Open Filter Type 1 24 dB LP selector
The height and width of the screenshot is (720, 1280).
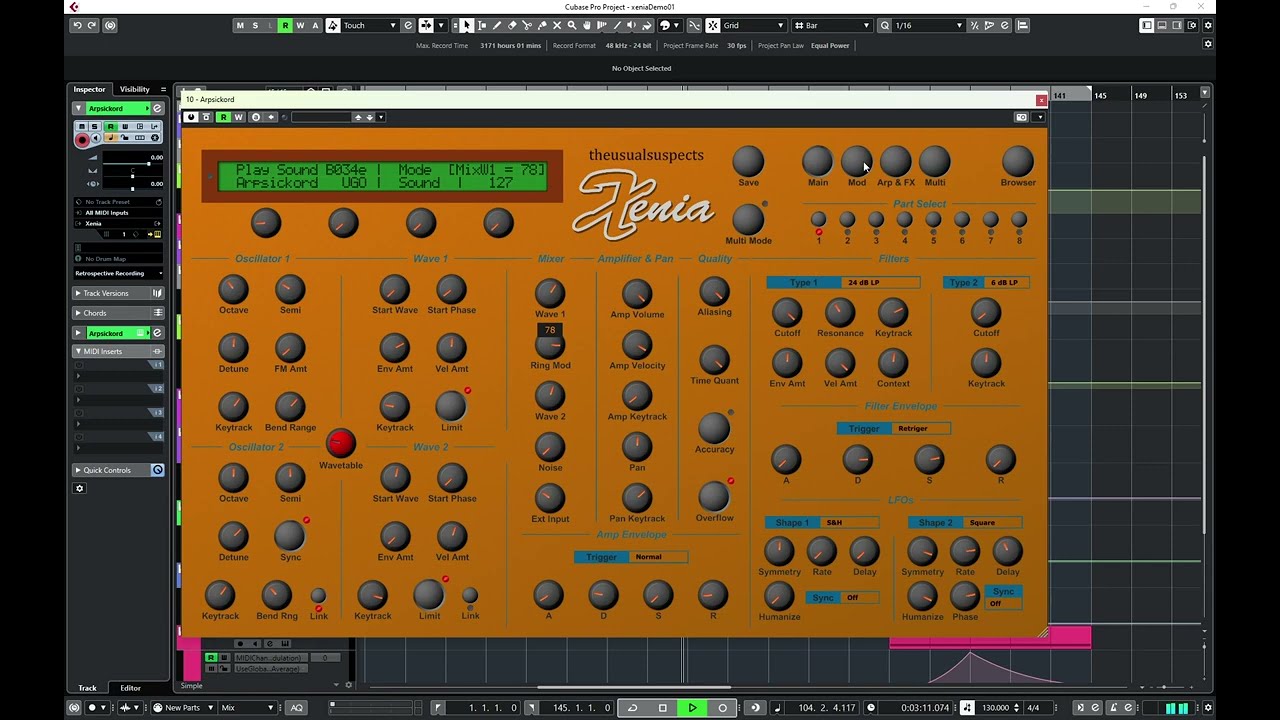tap(843, 282)
